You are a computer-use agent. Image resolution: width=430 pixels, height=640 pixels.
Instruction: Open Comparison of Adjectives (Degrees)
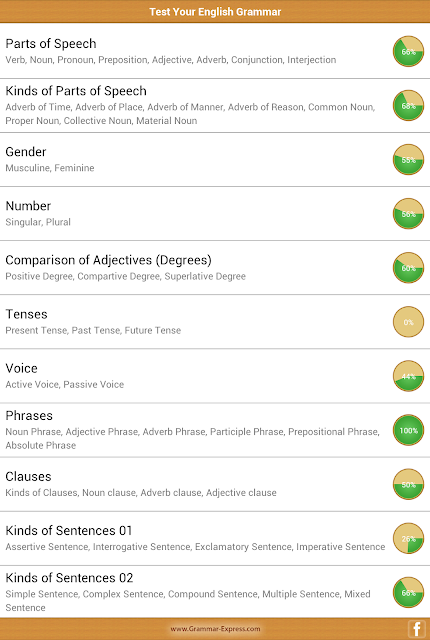[215, 268]
